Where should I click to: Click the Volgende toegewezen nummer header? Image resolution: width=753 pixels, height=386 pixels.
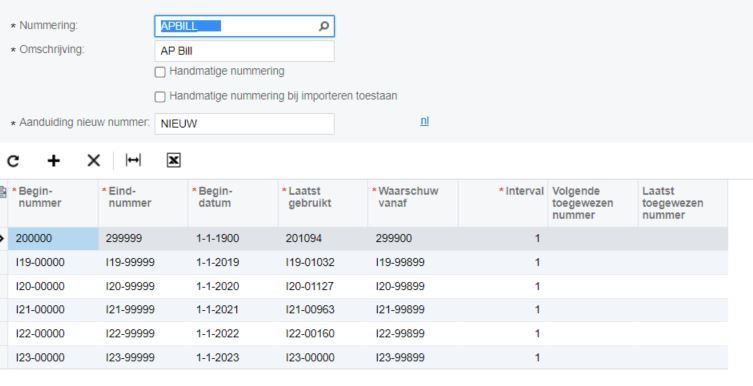(593, 204)
